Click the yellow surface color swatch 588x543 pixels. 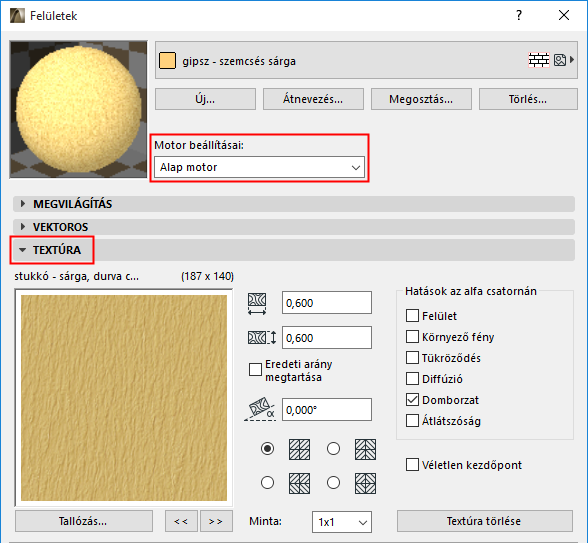click(167, 61)
